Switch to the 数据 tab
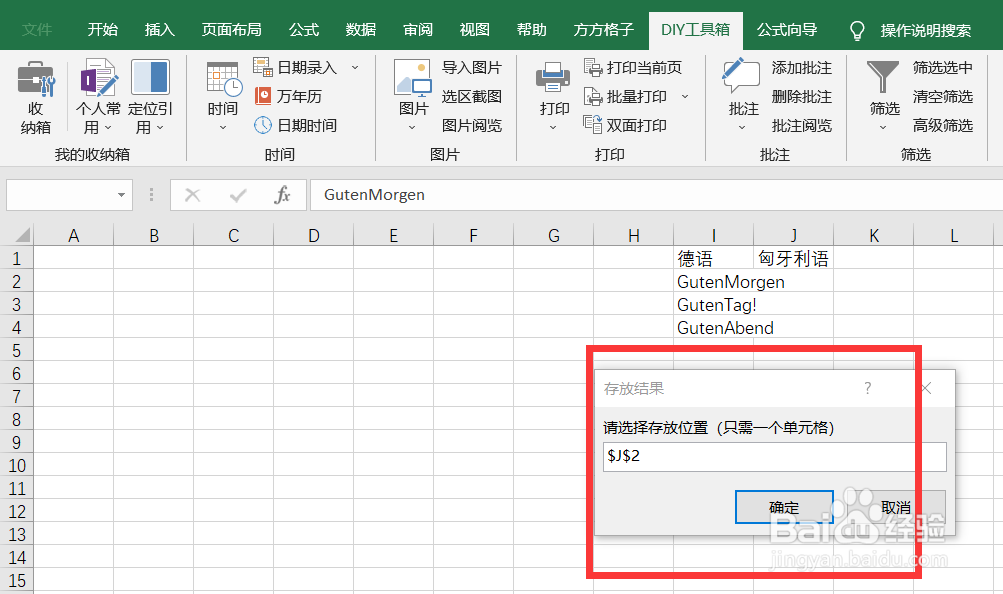This screenshot has width=1003, height=594. (x=361, y=29)
